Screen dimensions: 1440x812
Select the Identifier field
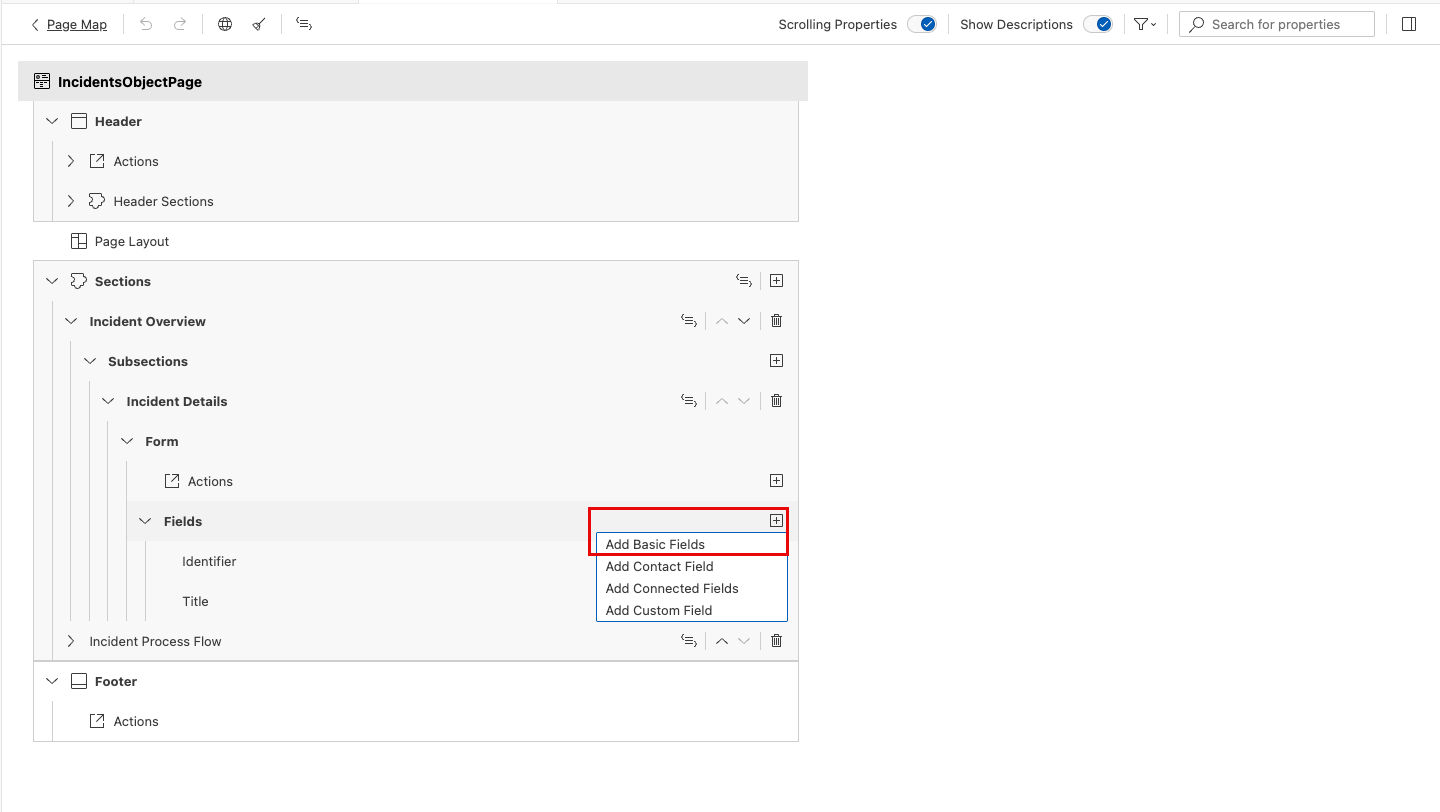click(209, 561)
